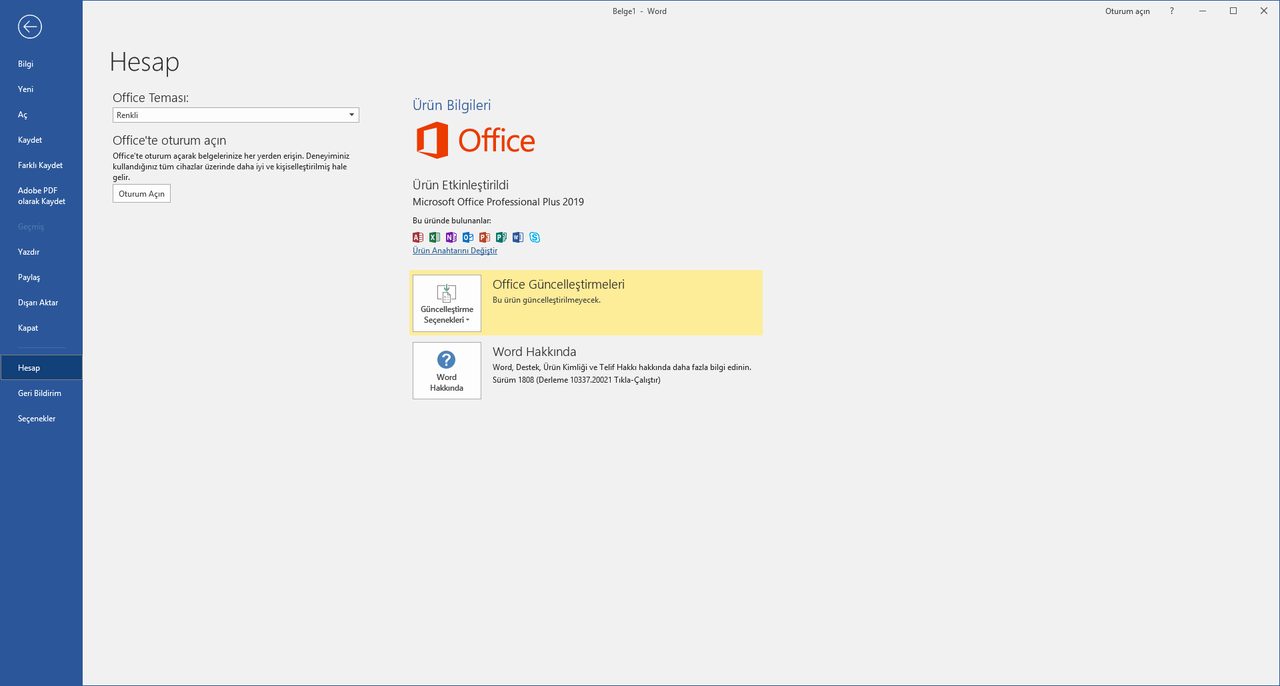Click the Ürün Etkinleştirildi text
This screenshot has width=1280, height=686.
(x=461, y=185)
